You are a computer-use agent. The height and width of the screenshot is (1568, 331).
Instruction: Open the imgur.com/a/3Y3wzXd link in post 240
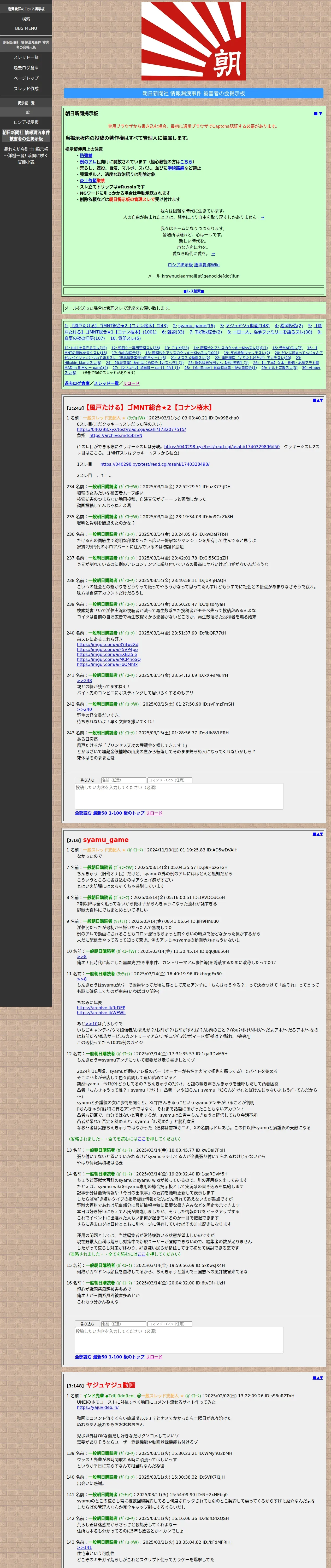point(108,645)
